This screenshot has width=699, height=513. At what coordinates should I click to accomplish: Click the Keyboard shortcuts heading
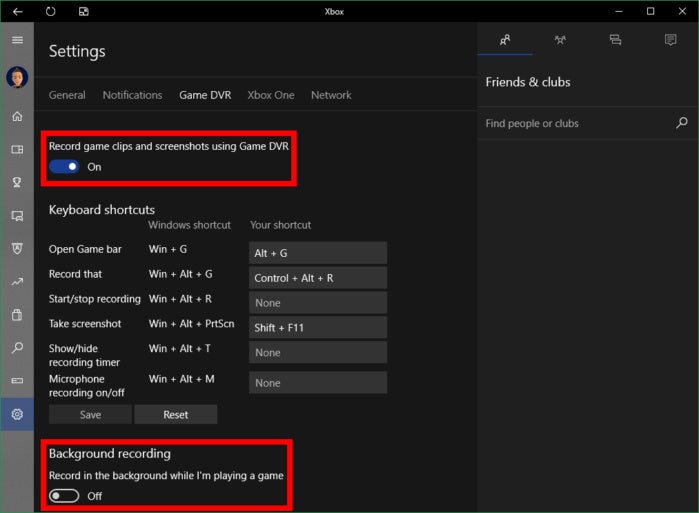[x=102, y=210]
